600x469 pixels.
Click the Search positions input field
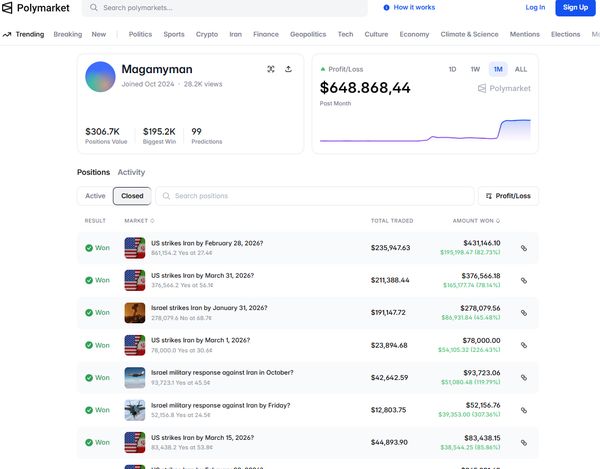315,196
